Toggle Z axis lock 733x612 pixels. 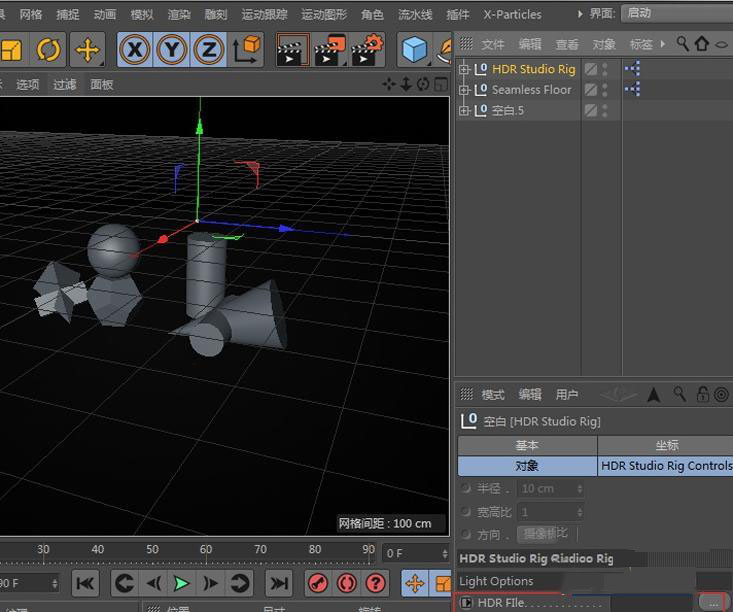click(x=208, y=50)
